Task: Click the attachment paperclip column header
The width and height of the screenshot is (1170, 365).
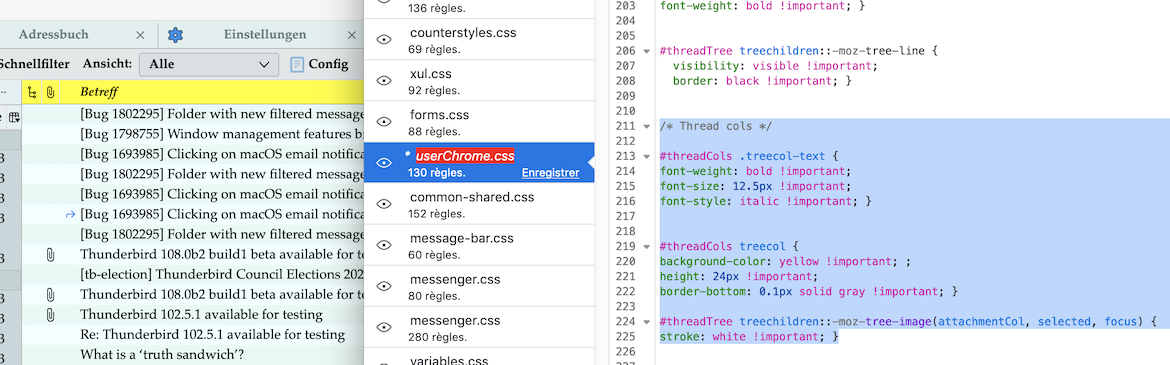Action: tap(50, 93)
